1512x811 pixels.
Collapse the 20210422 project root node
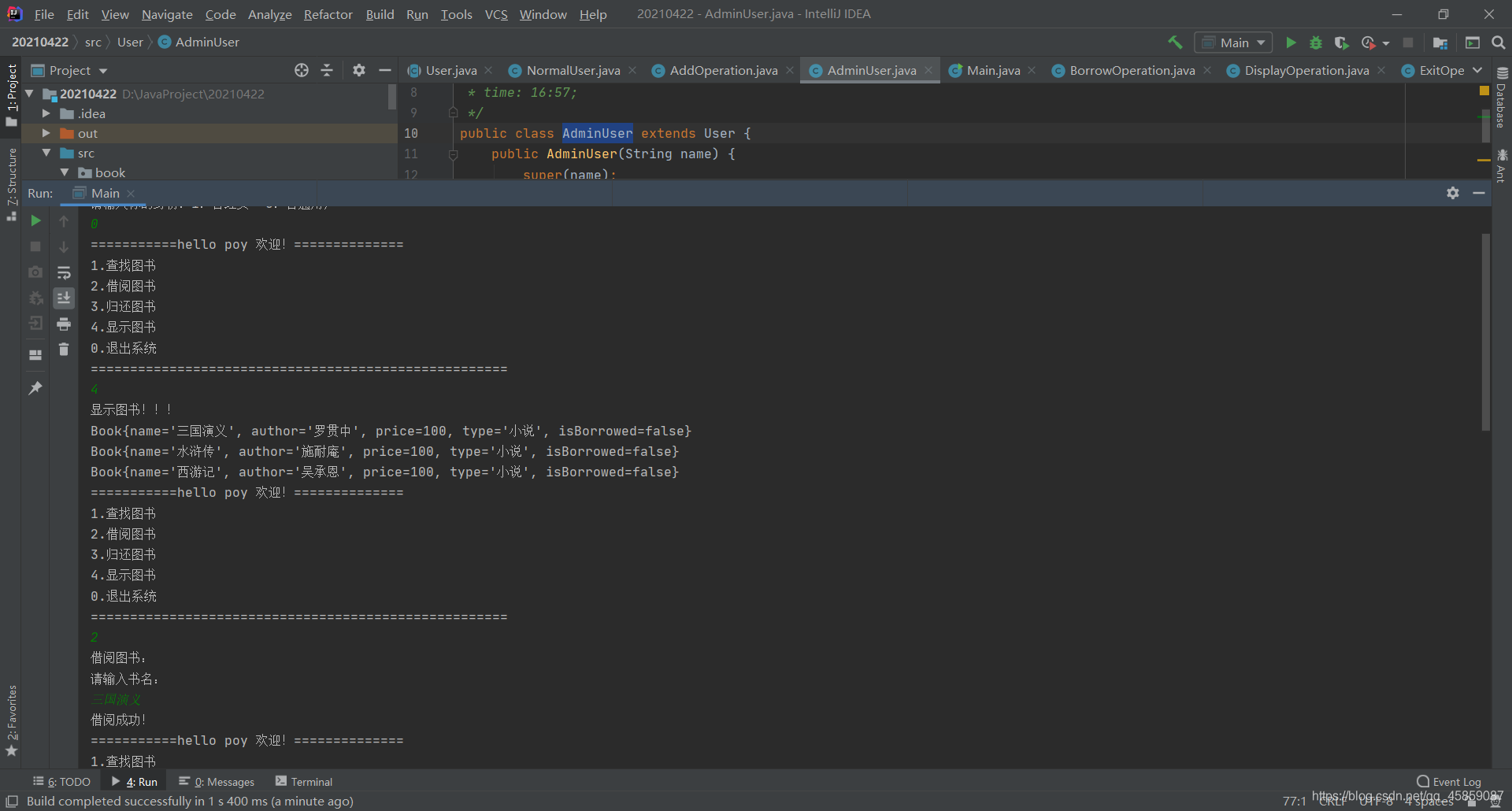click(x=29, y=94)
